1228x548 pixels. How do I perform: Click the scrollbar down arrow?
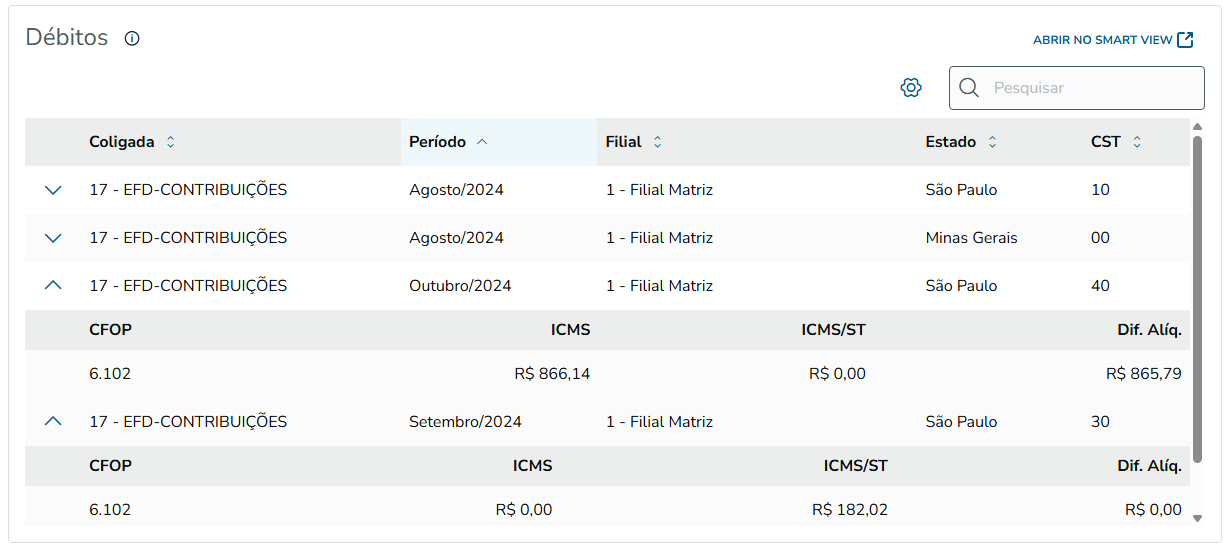pos(1198,518)
